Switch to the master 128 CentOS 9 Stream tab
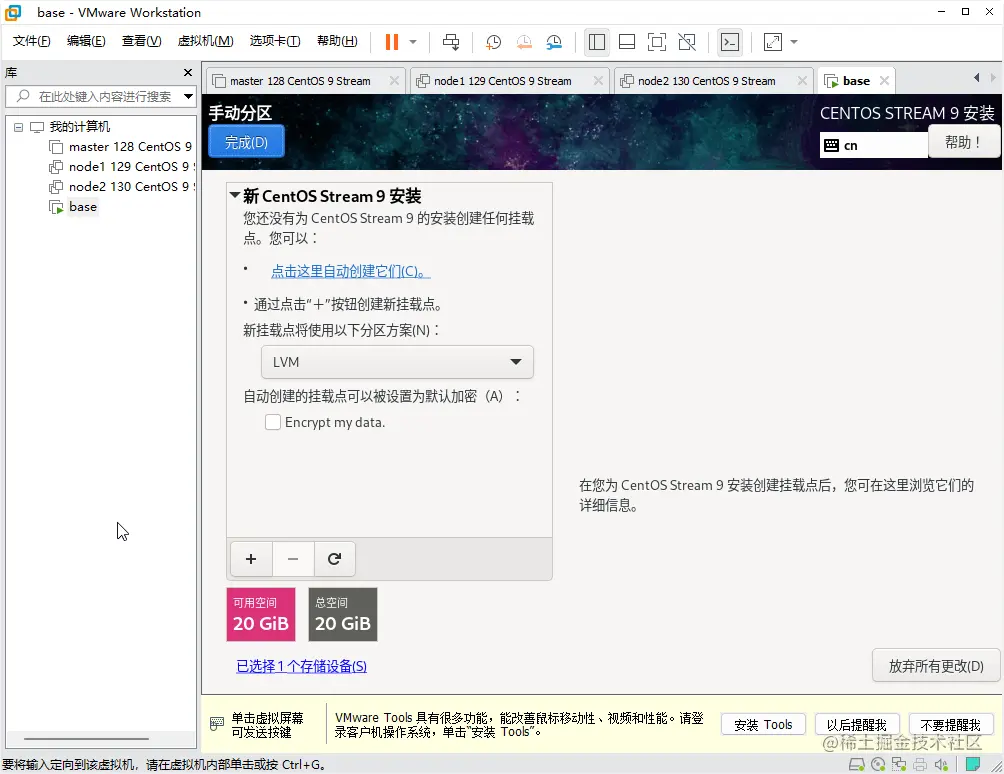The height and width of the screenshot is (774, 1004). (x=300, y=81)
